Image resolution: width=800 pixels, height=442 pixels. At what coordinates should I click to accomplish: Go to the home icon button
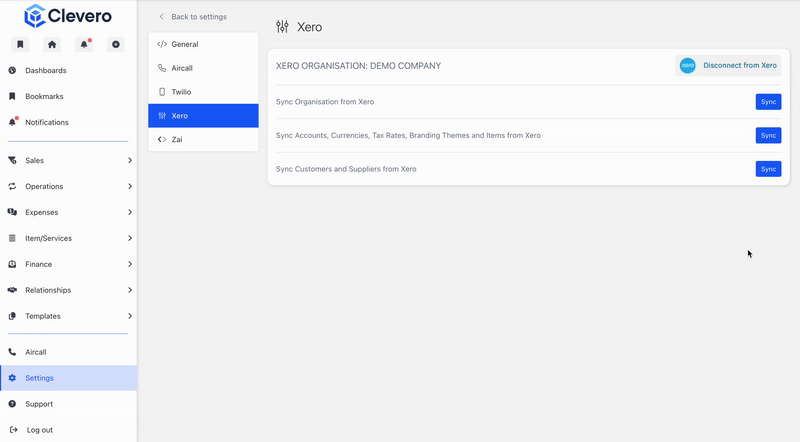coord(52,44)
